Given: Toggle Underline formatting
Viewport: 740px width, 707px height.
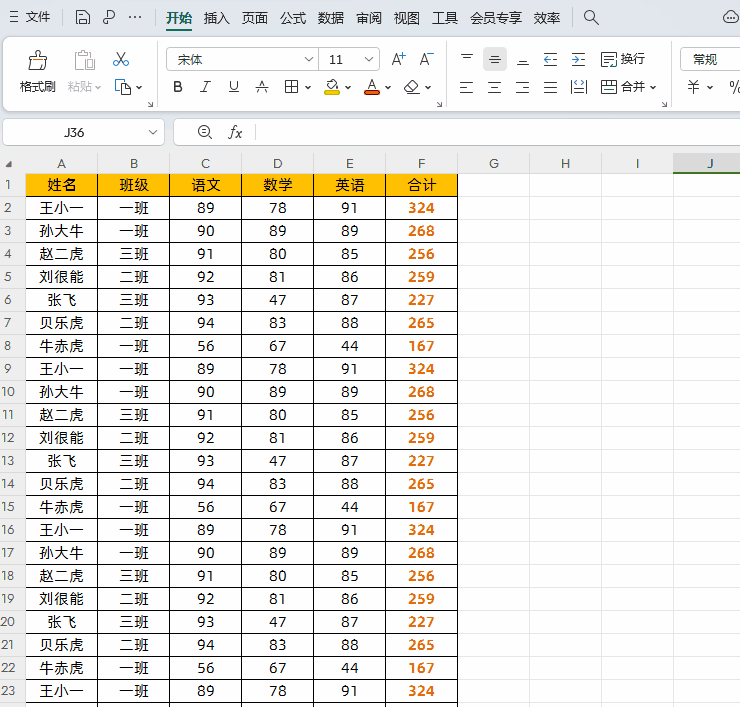Looking at the screenshot, I should click(x=234, y=87).
